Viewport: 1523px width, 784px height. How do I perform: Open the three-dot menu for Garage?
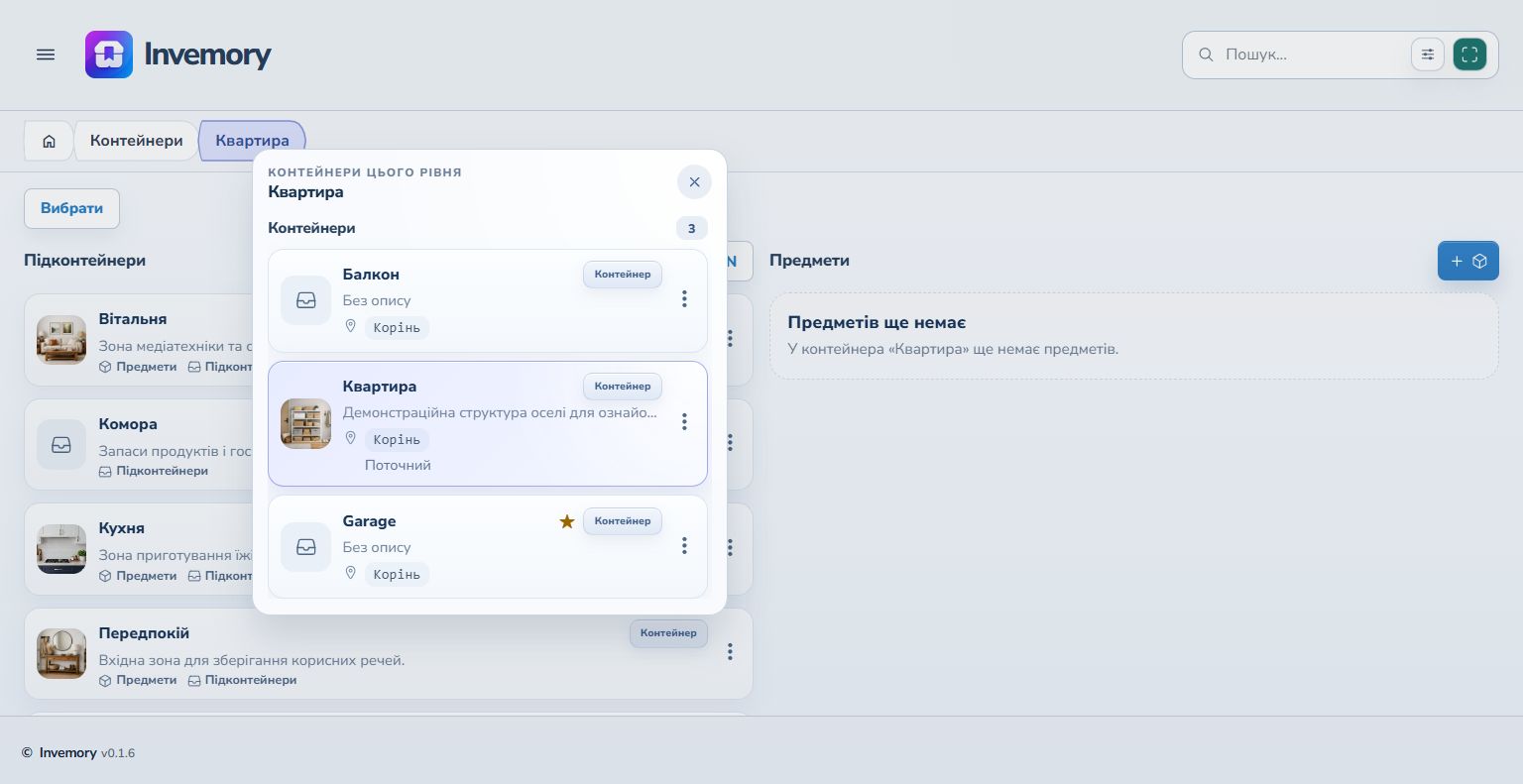coord(684,546)
